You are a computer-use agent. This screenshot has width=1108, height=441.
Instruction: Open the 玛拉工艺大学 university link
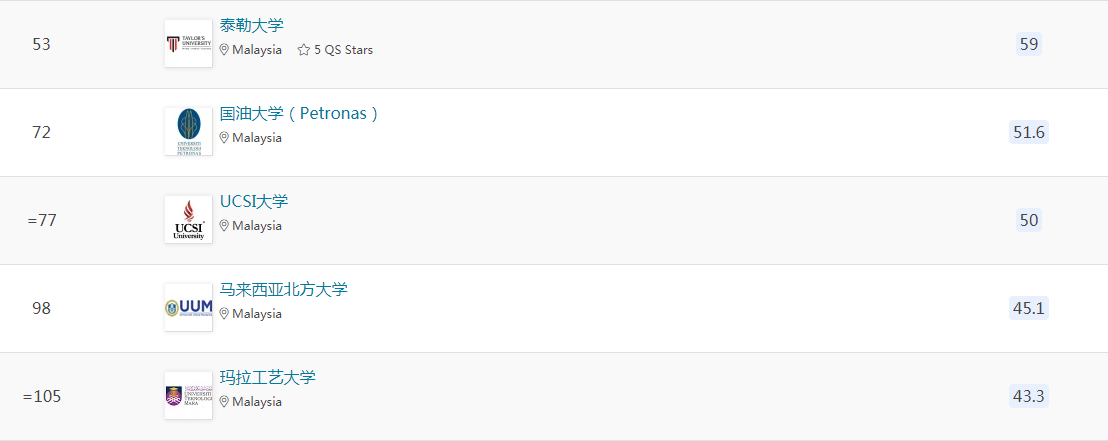(268, 378)
